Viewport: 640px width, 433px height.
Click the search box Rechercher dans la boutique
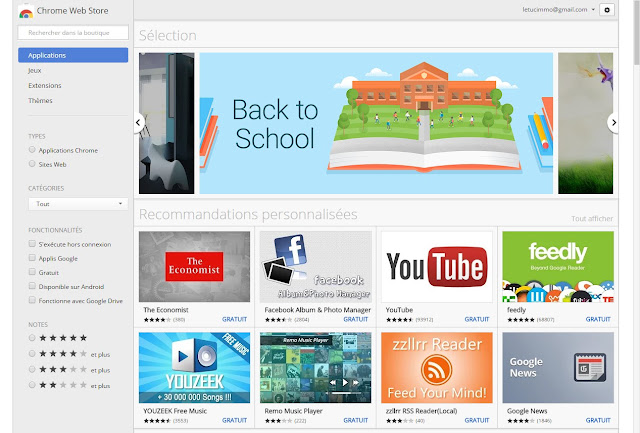[73, 33]
